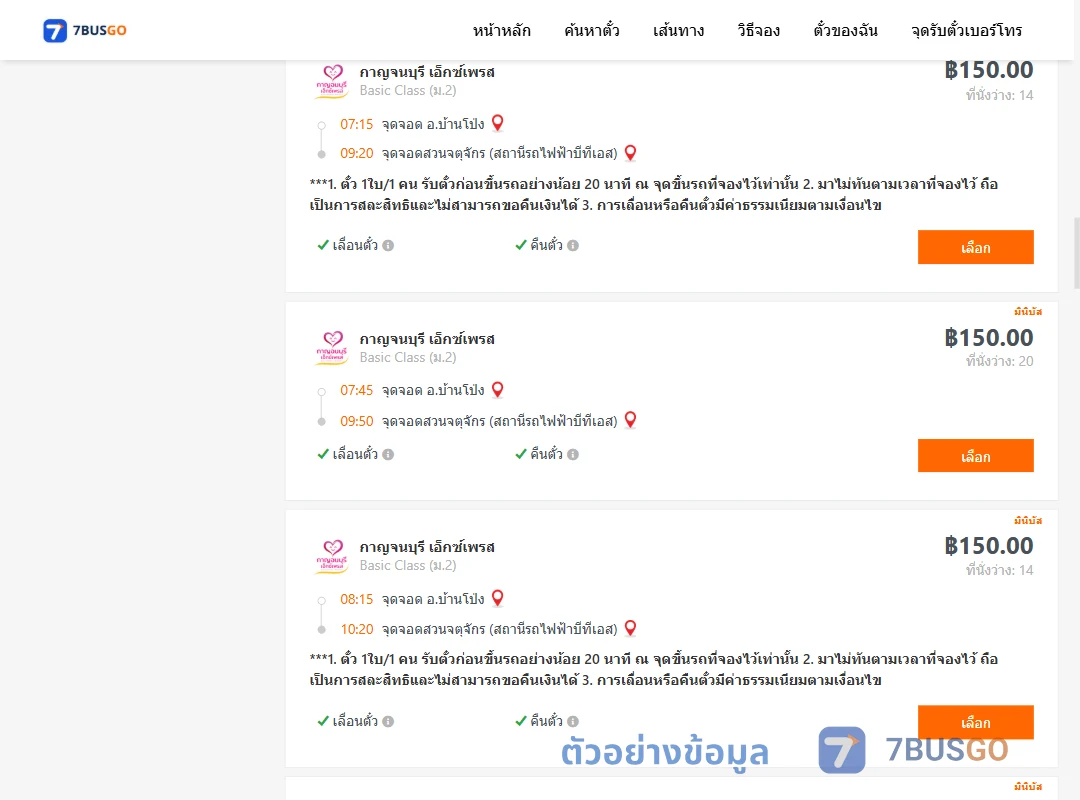Show map pin for 10:20 สวนจตุจักร stop
1080x800 pixels.
[x=630, y=628]
